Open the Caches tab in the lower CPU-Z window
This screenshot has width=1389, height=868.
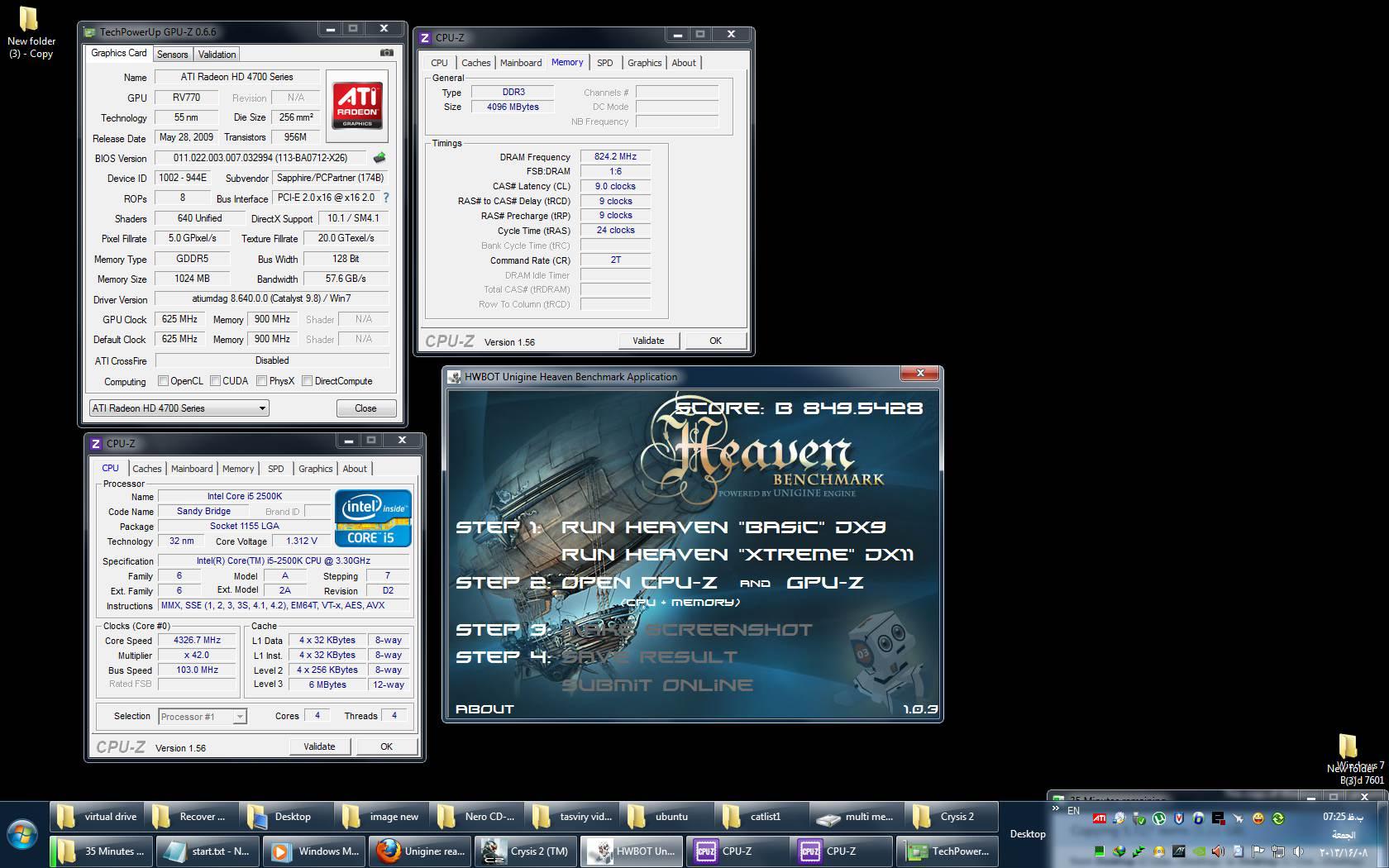(147, 469)
